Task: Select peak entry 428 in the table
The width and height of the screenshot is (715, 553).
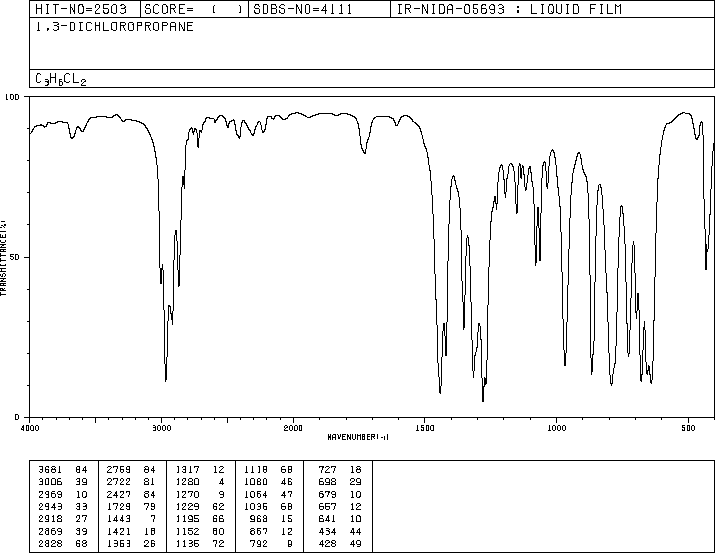Action: pos(340,543)
